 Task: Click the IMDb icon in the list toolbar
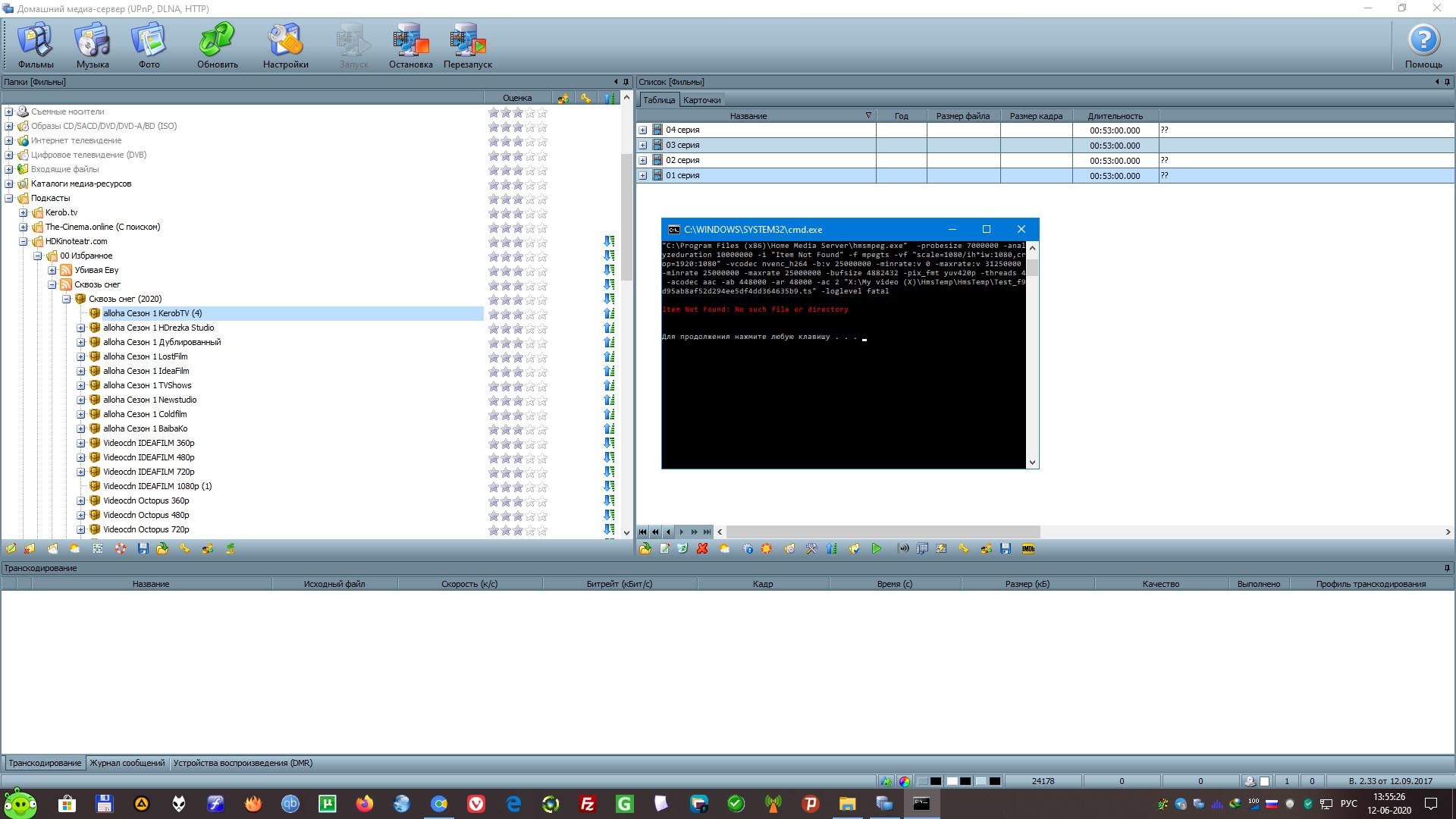click(1028, 549)
